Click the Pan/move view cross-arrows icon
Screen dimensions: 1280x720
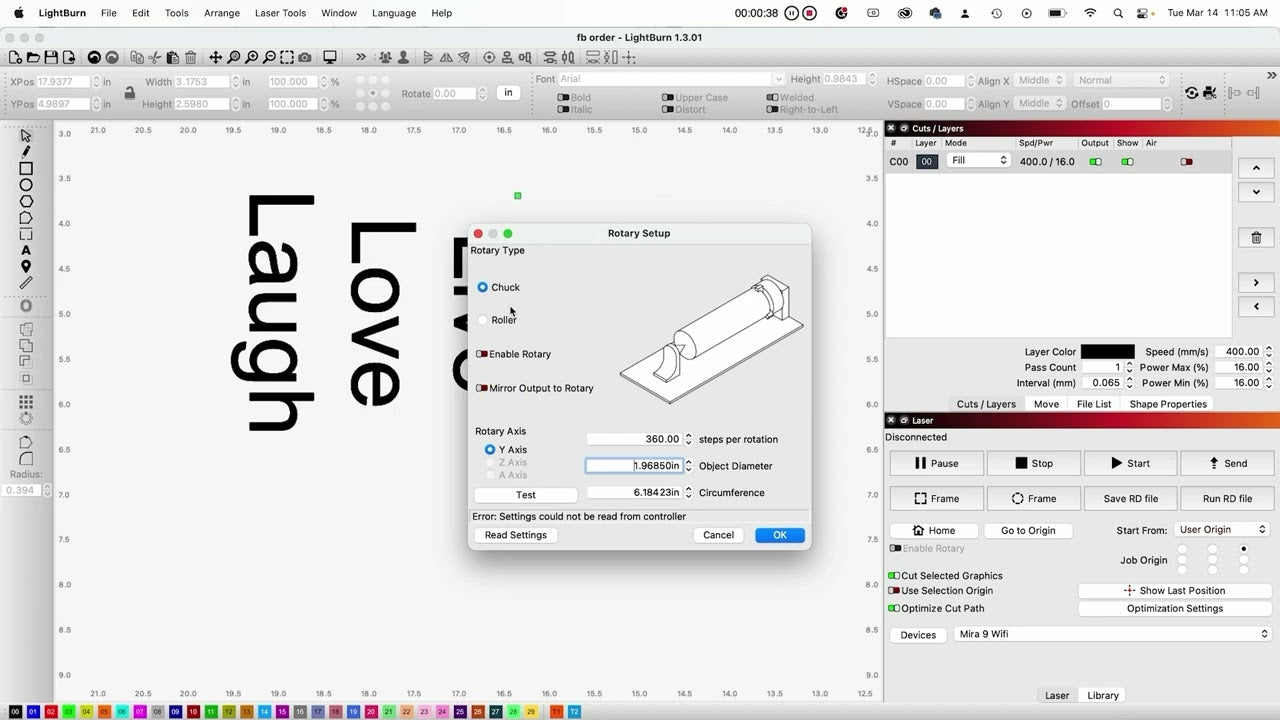click(215, 58)
